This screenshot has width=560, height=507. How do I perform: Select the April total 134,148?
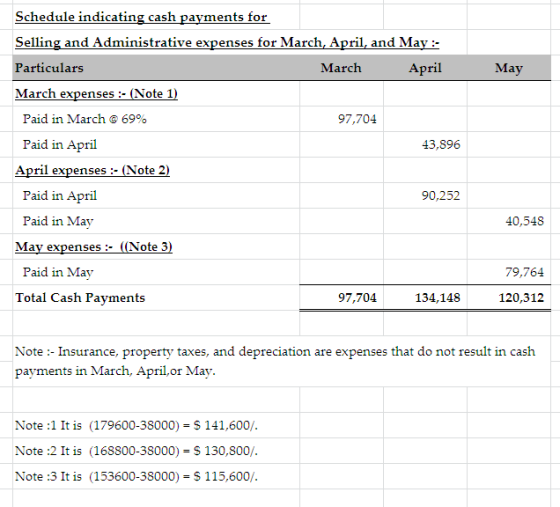point(438,298)
